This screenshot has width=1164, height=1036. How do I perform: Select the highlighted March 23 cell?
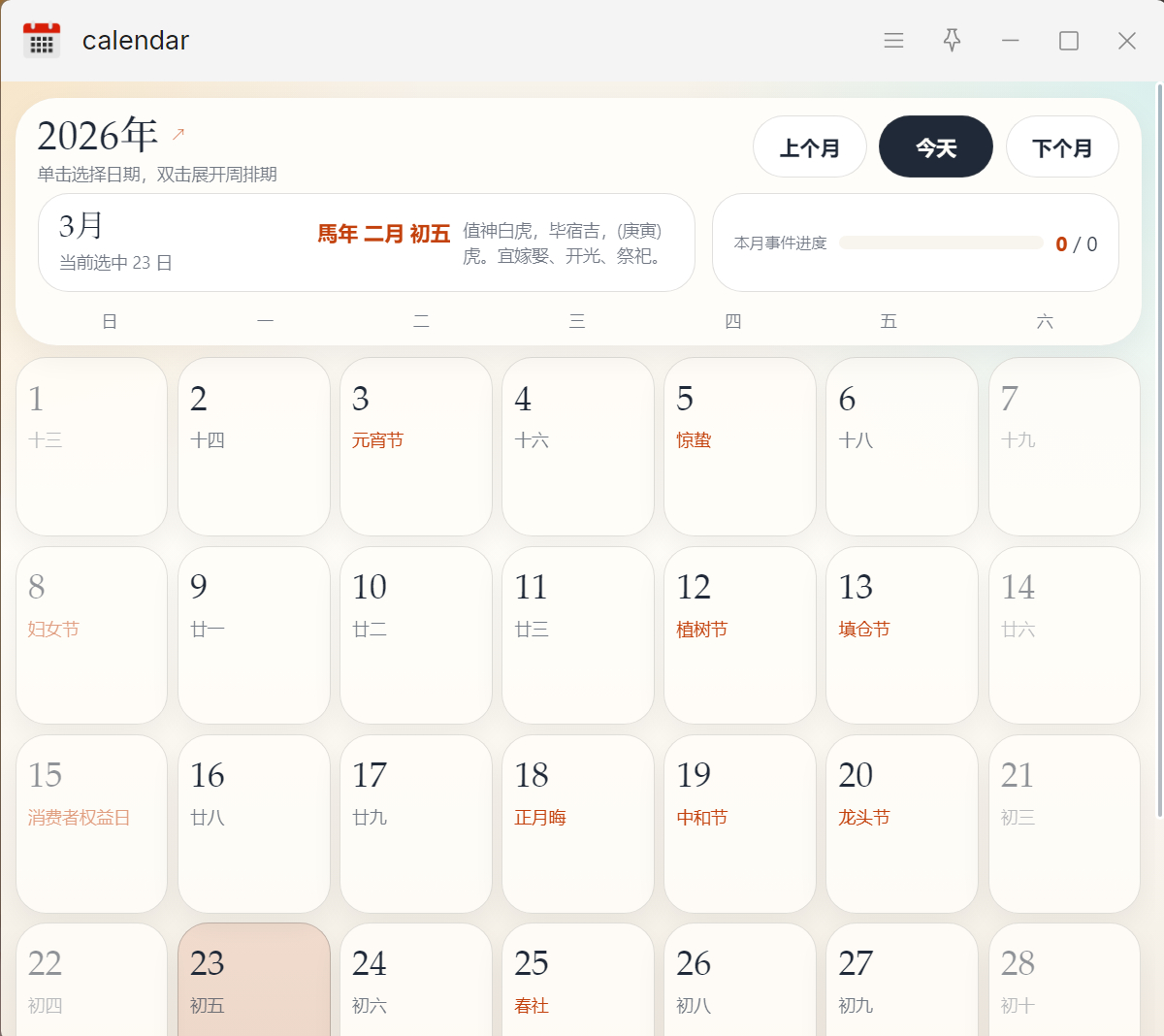tap(253, 980)
